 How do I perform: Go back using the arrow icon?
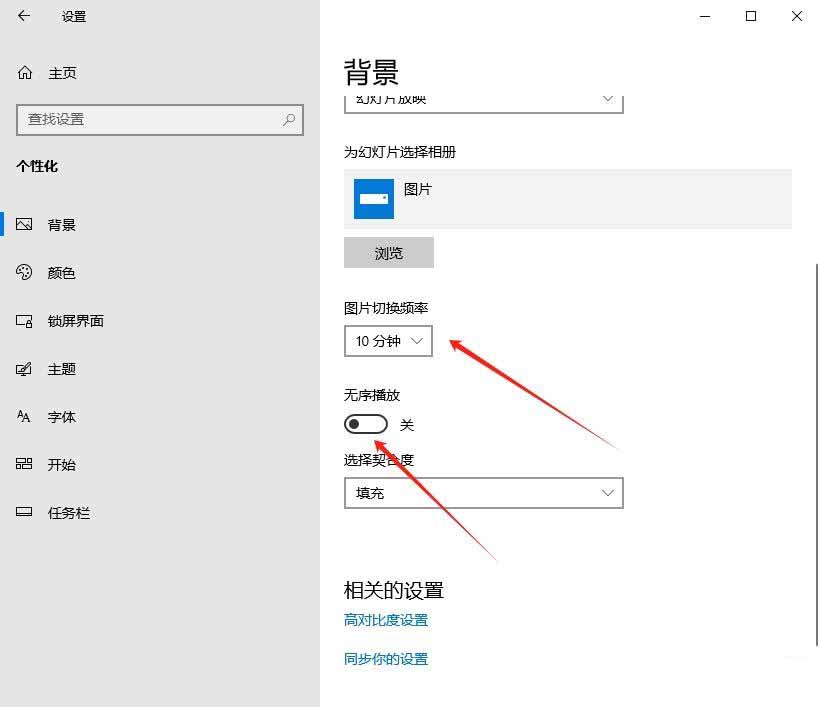point(24,16)
